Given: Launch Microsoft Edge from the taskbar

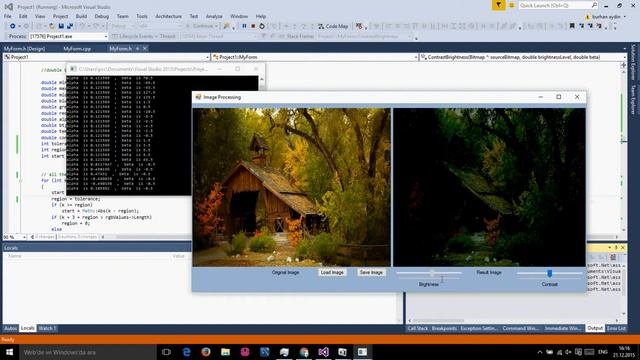Looking at the screenshot, I should point(187,352).
